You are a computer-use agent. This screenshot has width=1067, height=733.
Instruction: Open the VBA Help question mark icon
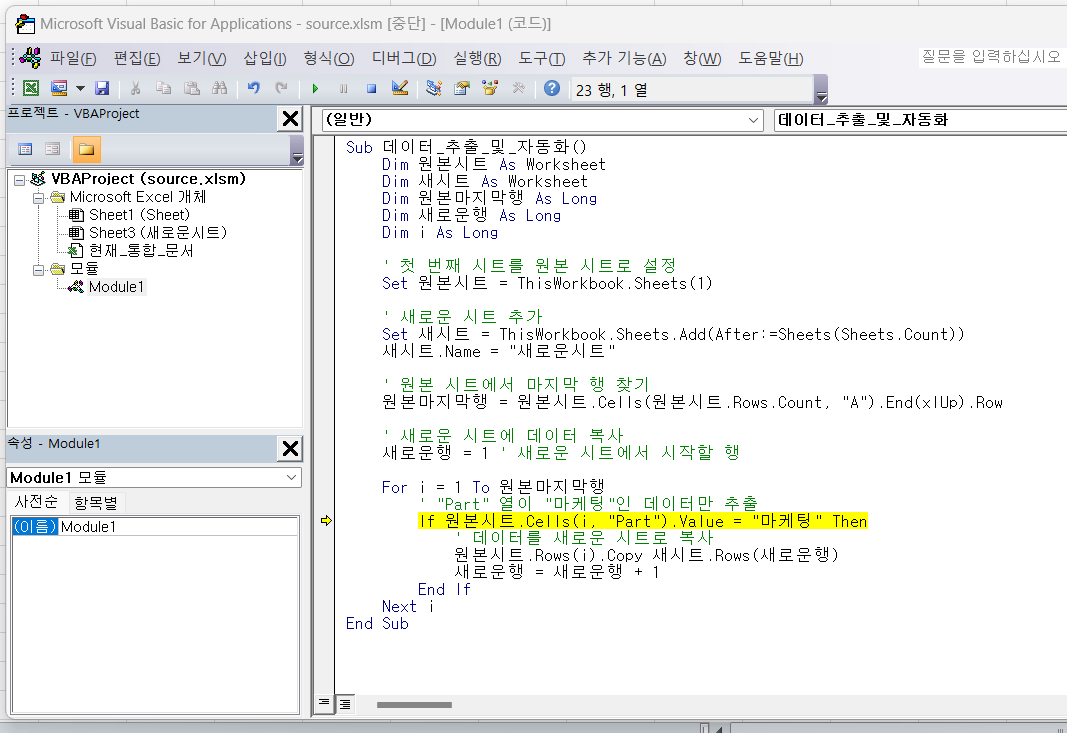552,88
